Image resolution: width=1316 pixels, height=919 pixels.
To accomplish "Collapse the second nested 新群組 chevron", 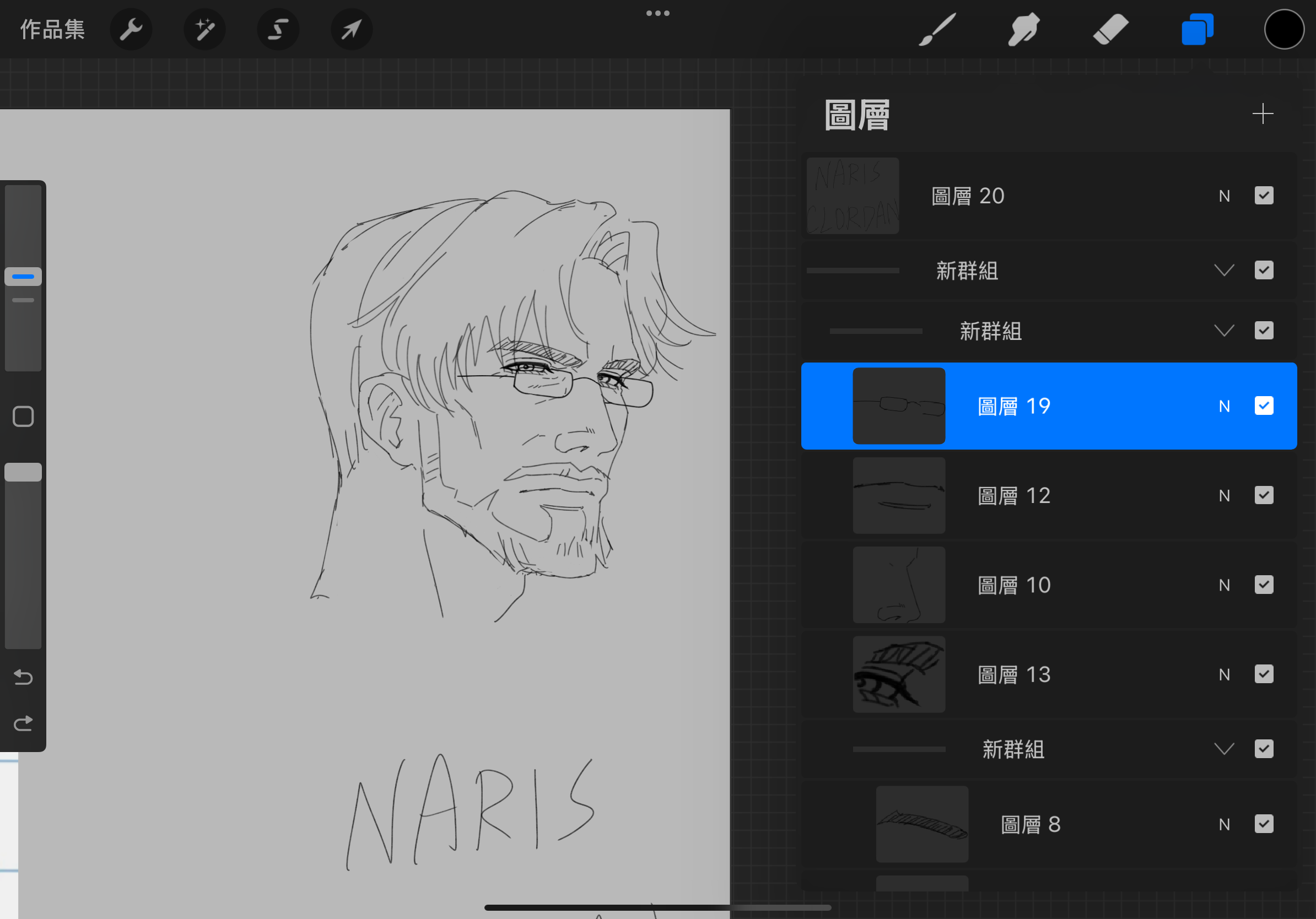I will [1224, 331].
